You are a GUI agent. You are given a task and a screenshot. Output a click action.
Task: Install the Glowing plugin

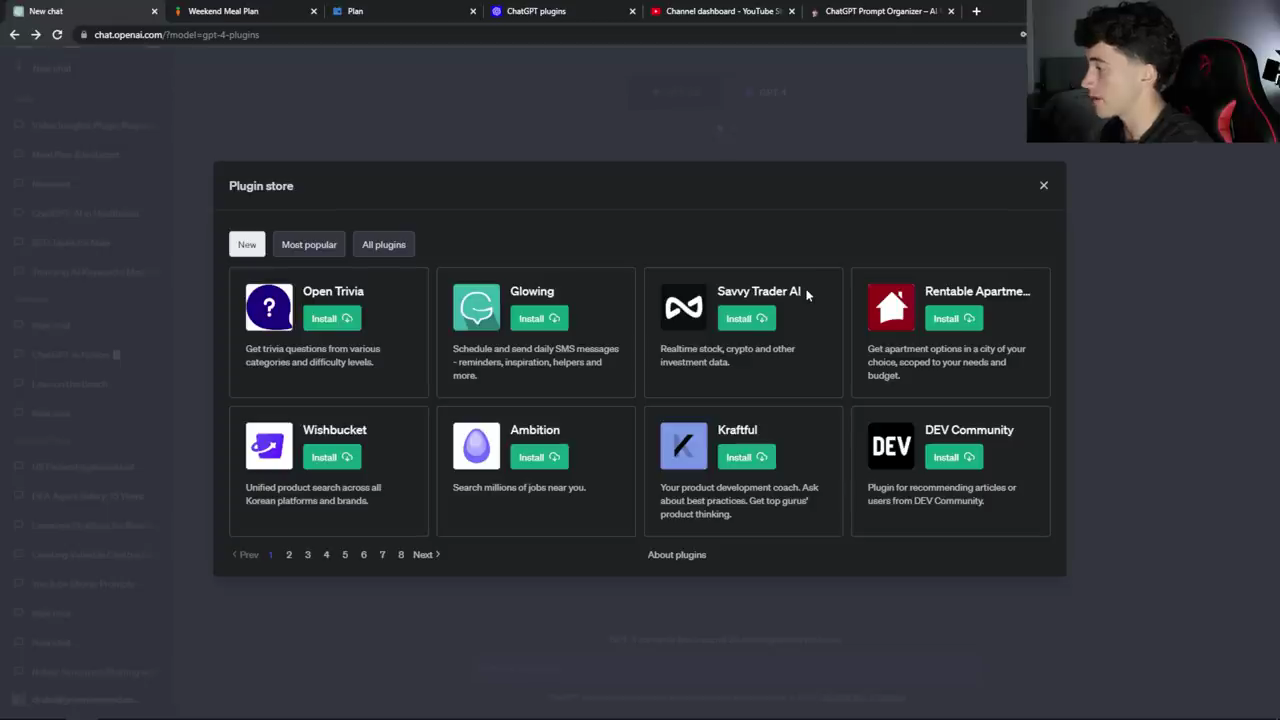(x=539, y=318)
